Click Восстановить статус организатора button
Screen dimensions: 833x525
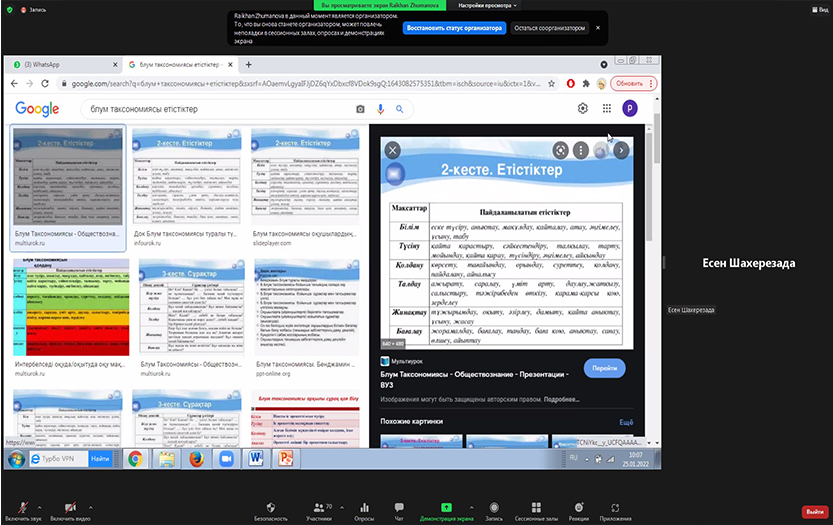point(454,28)
